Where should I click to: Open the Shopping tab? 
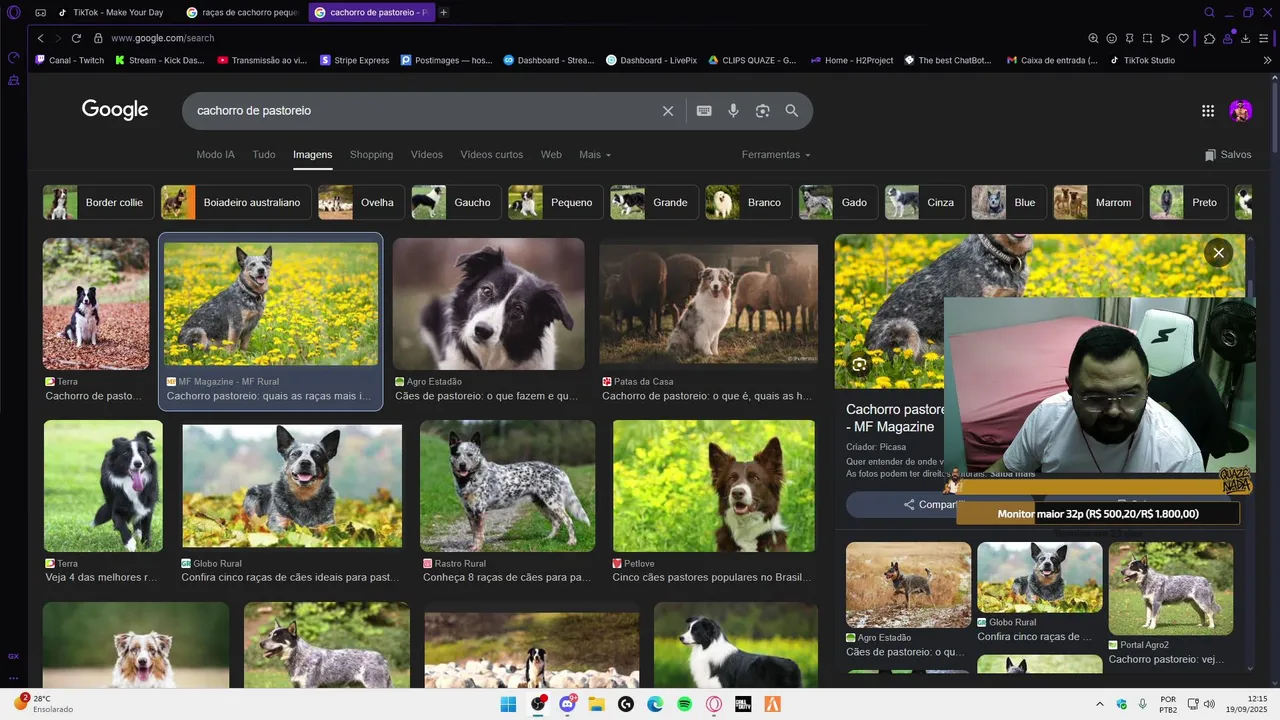point(371,155)
